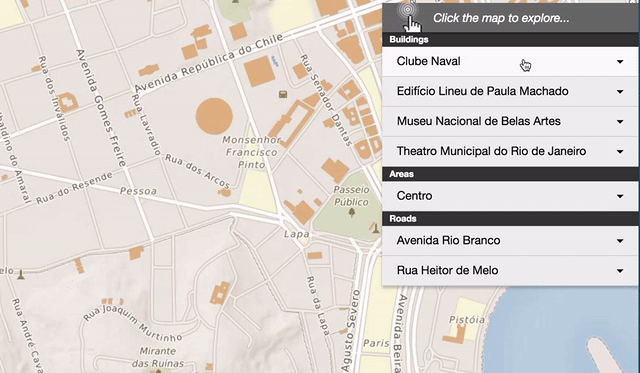Expand the Clube Naval dropdown arrow

[x=620, y=62]
